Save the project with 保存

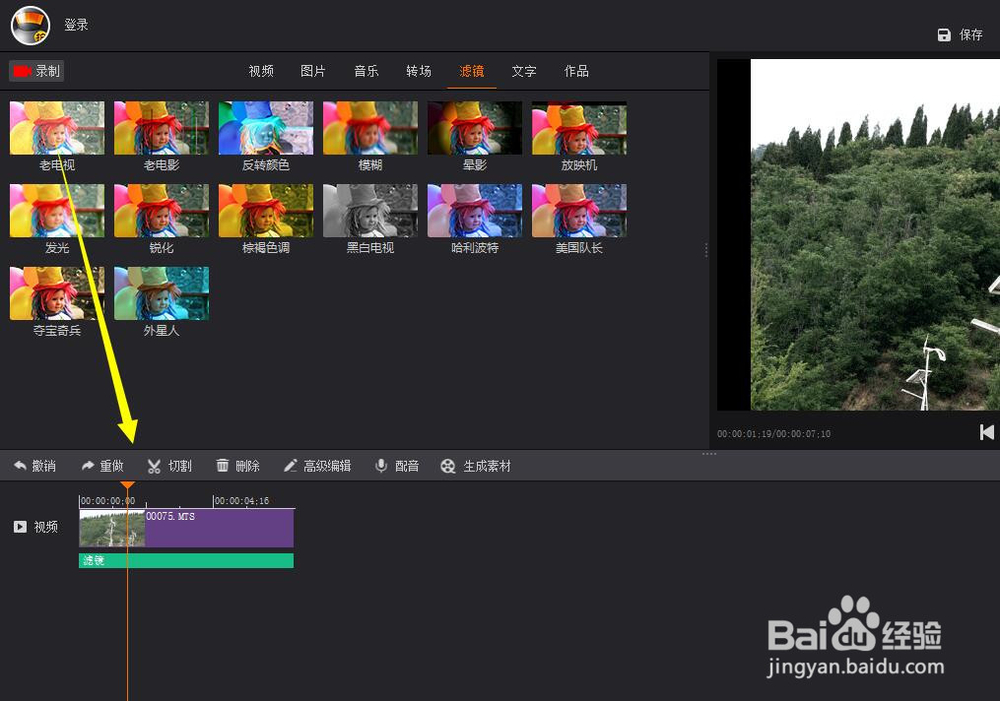(960, 34)
